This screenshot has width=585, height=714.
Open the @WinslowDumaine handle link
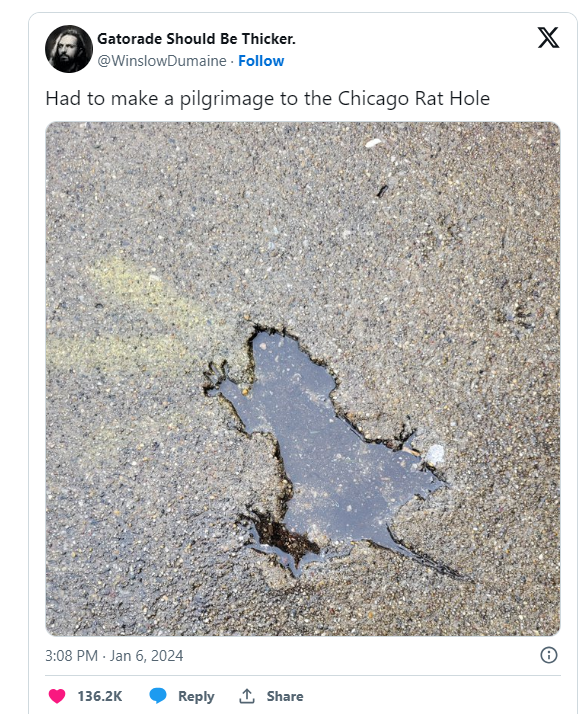click(x=162, y=61)
